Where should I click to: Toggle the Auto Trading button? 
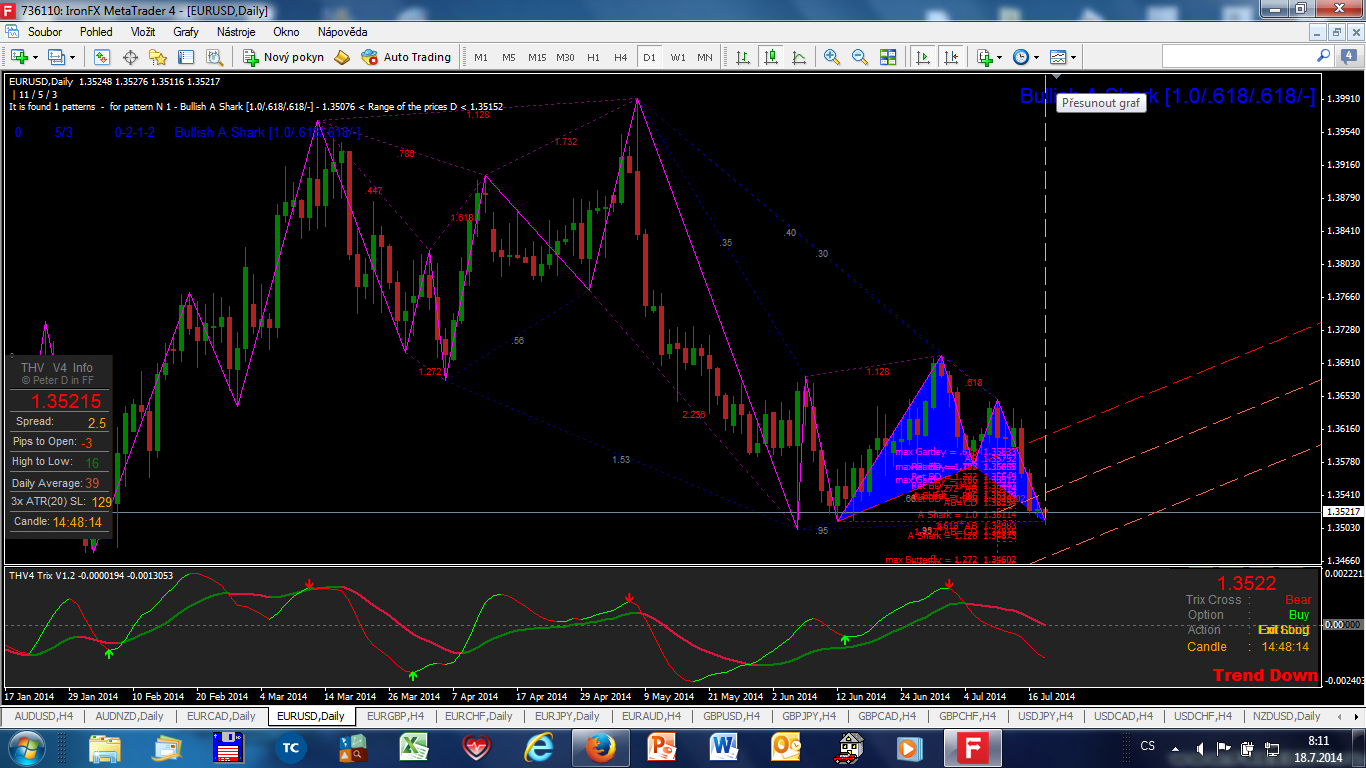pyautogui.click(x=406, y=57)
